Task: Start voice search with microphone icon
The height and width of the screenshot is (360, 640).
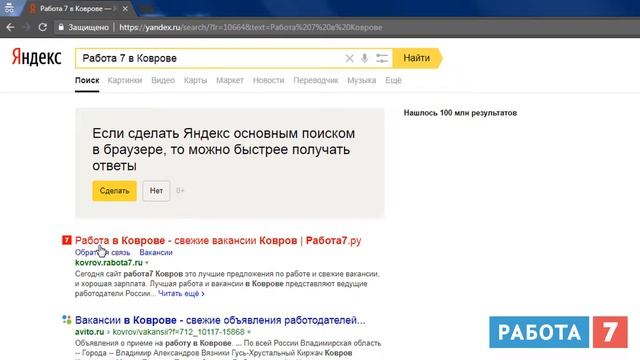Action: (364, 58)
